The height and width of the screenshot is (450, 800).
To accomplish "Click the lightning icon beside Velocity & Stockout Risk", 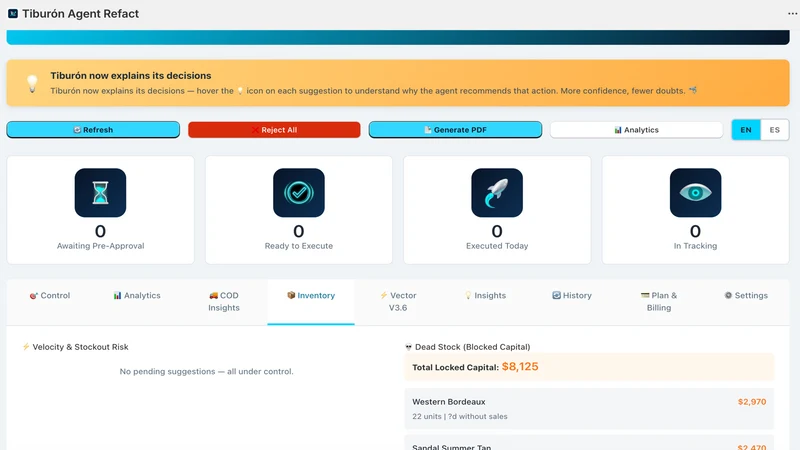I will click(26, 347).
